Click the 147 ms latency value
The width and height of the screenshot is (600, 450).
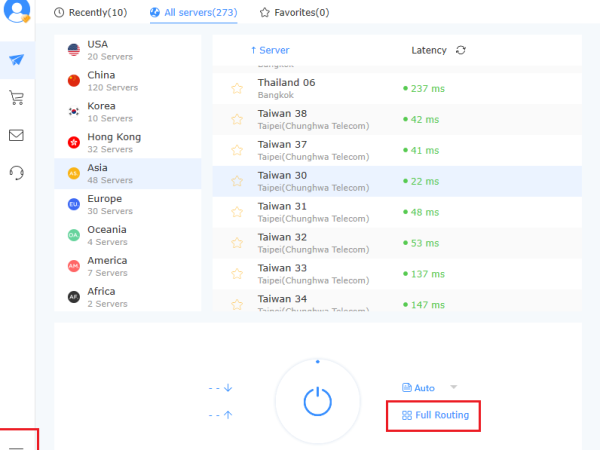point(427,305)
